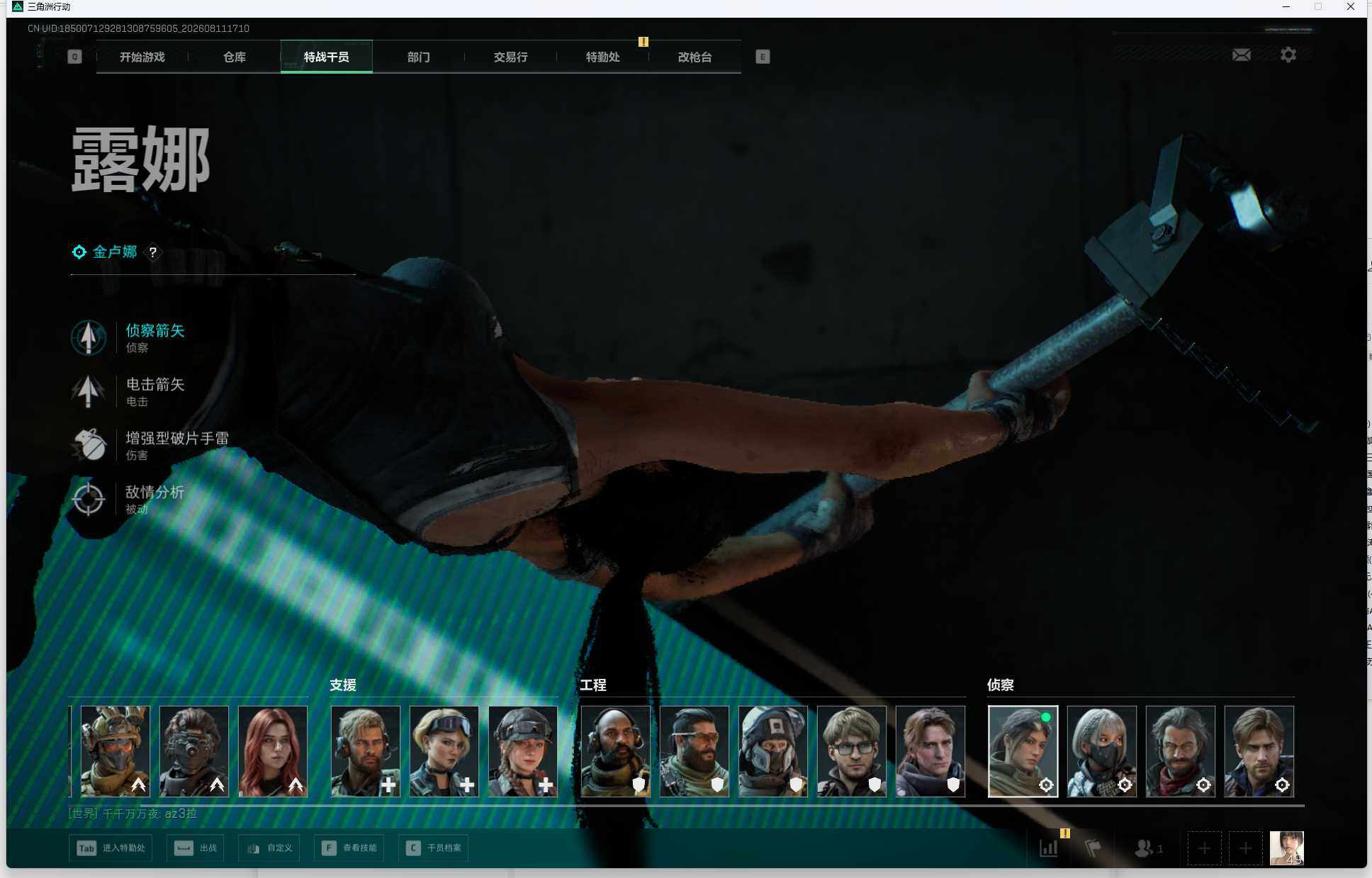Switch to the 特勤处 tab

[603, 57]
